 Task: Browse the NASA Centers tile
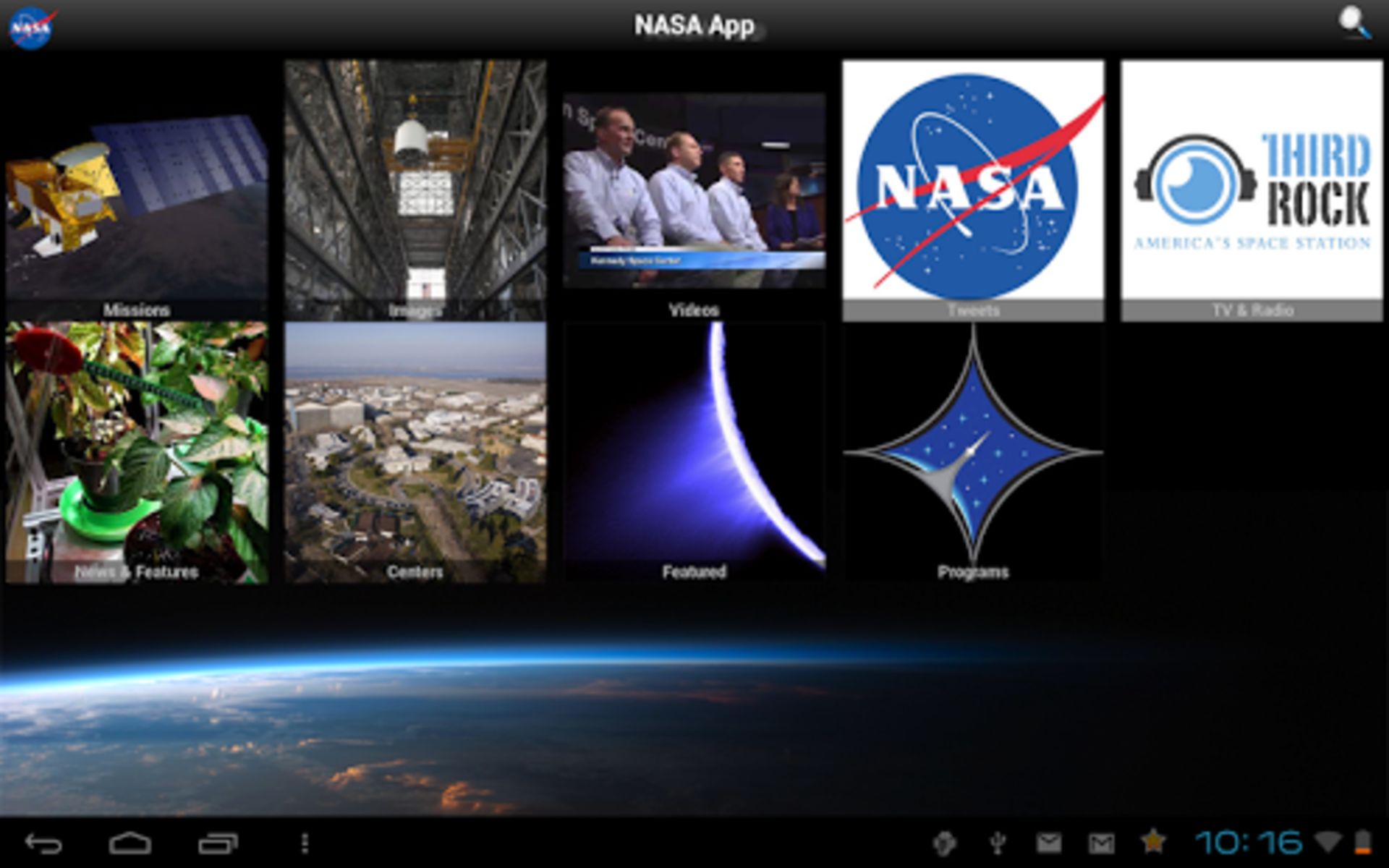pyautogui.click(x=415, y=448)
